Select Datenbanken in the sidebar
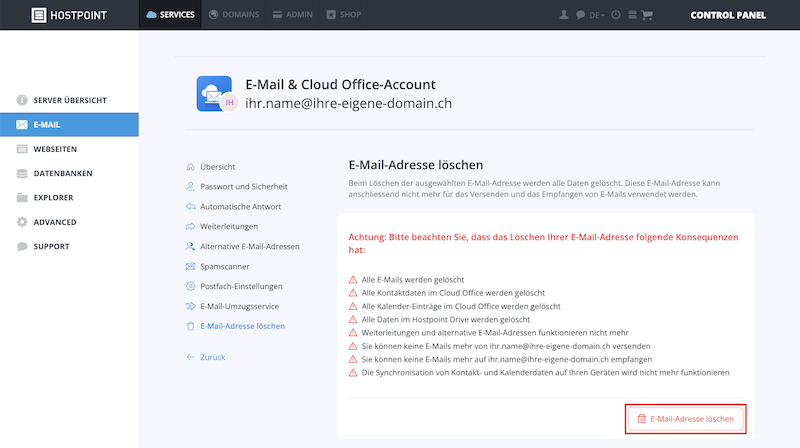 coord(69,173)
